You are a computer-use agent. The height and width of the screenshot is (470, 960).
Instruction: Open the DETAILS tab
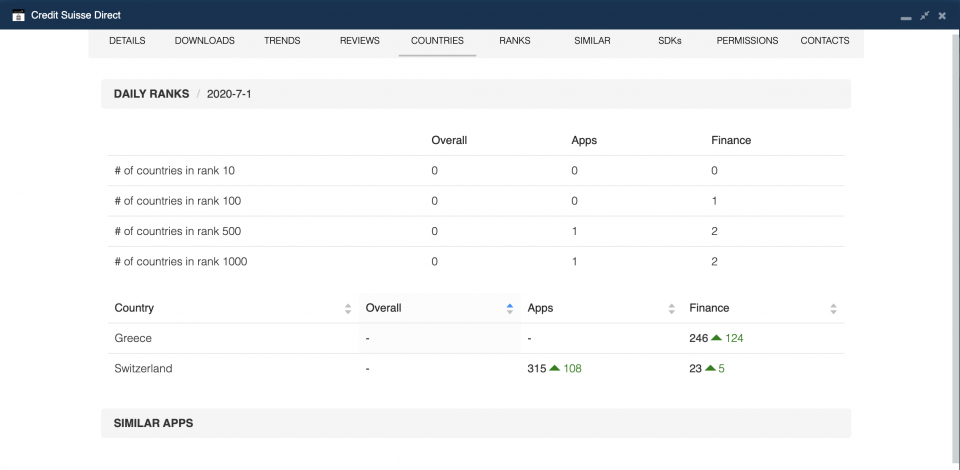click(127, 41)
